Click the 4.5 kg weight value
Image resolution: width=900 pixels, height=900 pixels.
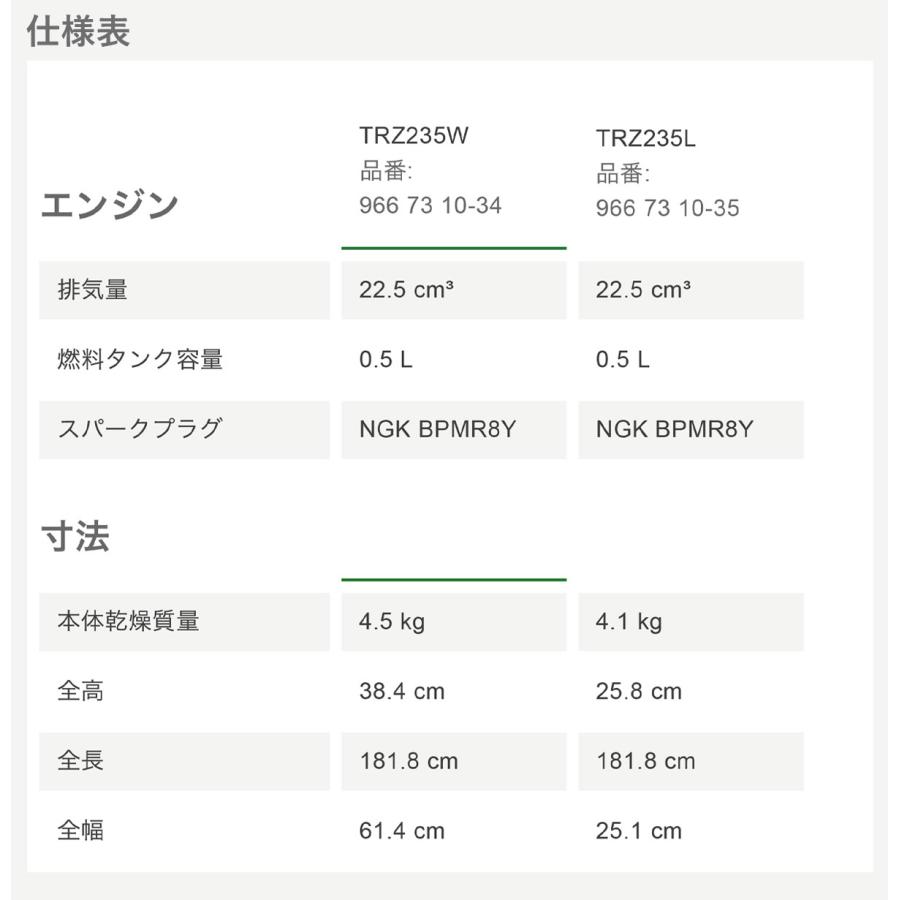(392, 622)
